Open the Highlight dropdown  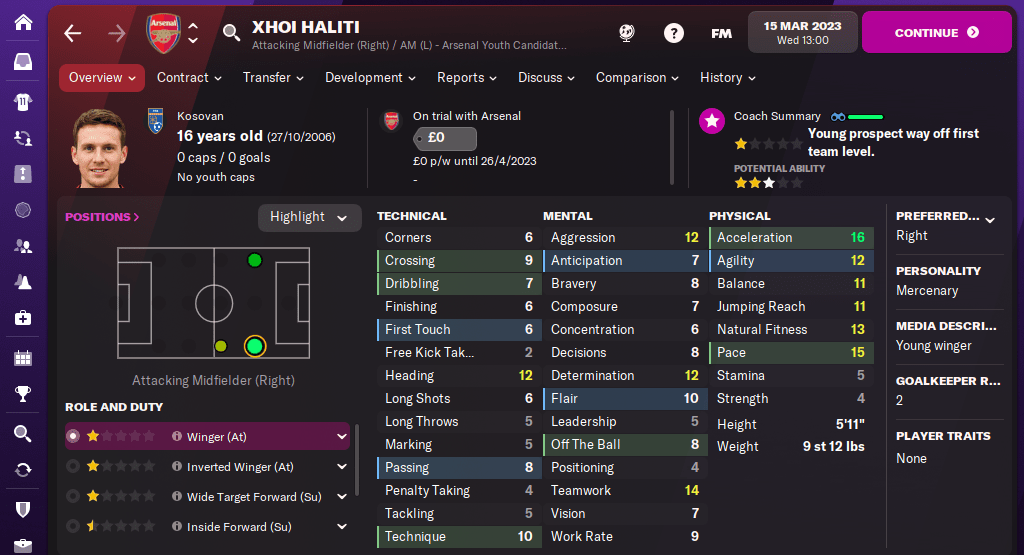309,217
